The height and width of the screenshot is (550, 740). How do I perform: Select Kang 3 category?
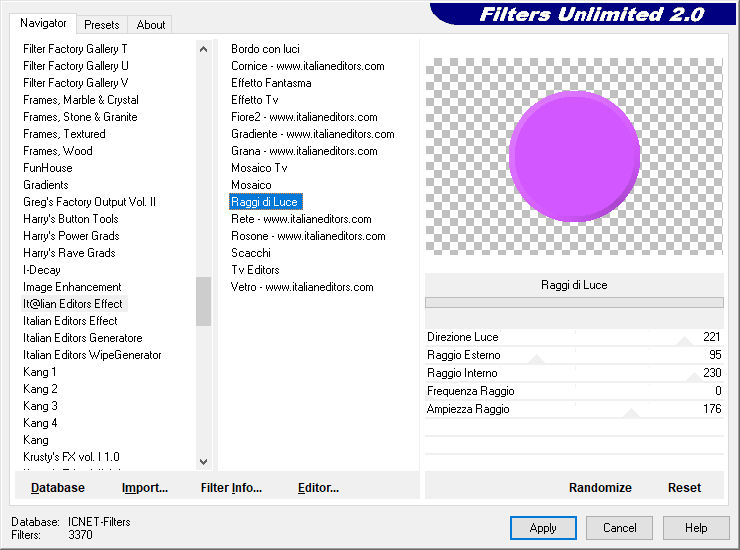point(40,406)
